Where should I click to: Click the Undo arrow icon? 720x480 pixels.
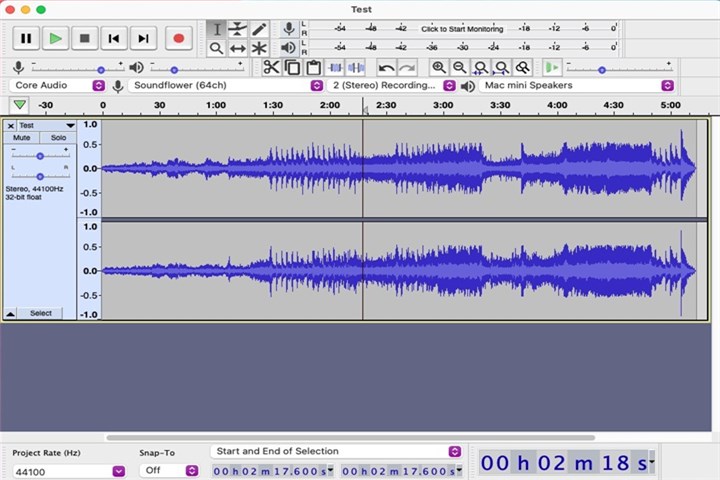[386, 67]
